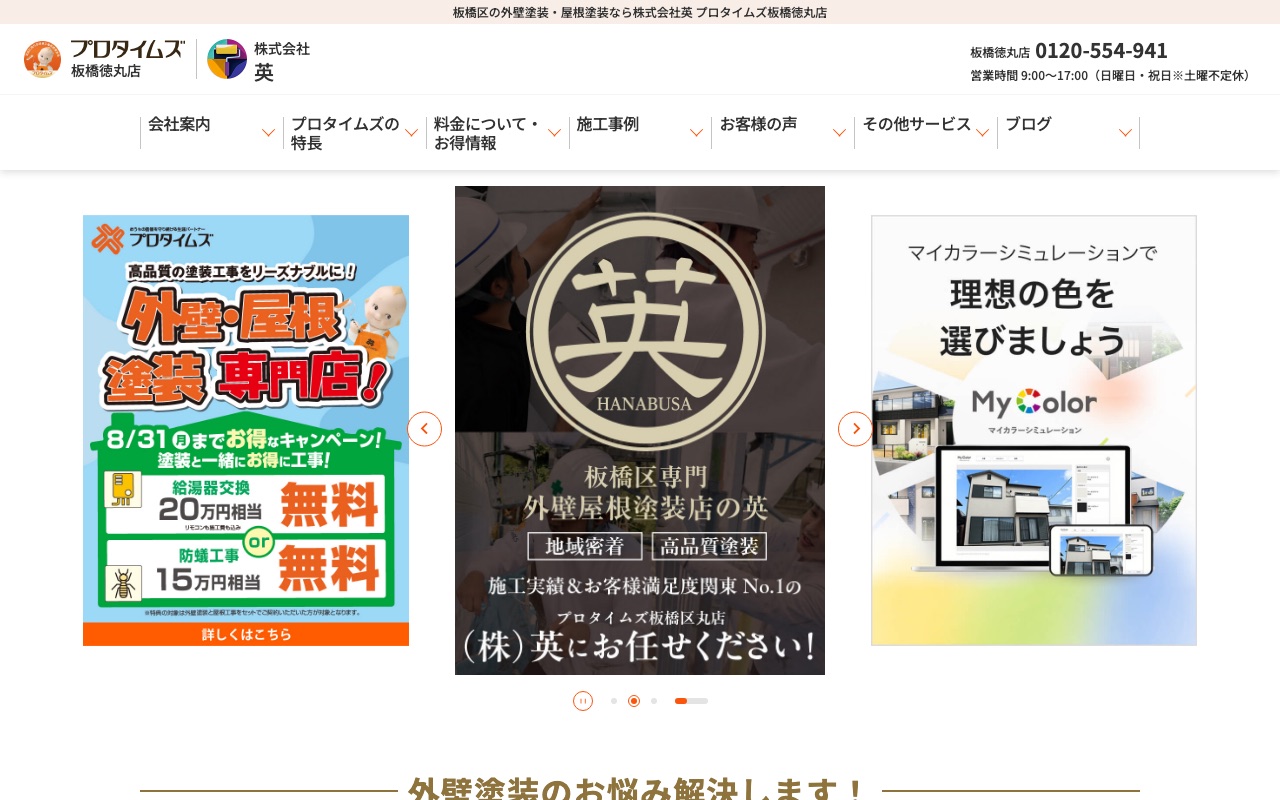
Task: Open the HANABUSA center slide banner
Action: (x=640, y=430)
